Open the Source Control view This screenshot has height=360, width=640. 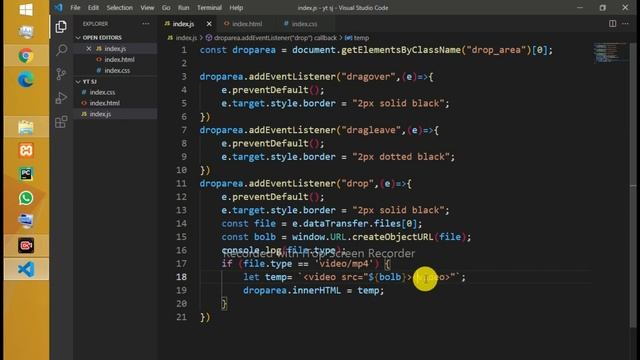click(x=61, y=74)
